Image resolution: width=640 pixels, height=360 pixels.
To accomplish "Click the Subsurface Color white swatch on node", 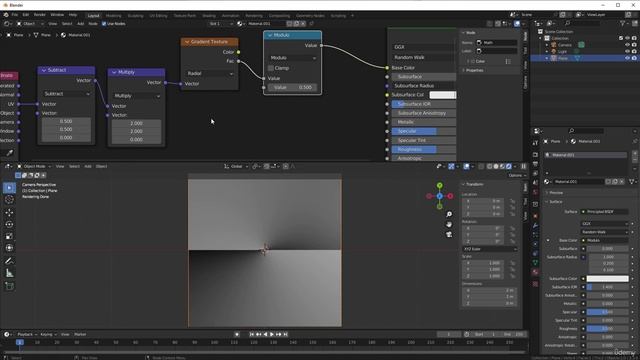I will (442, 95).
